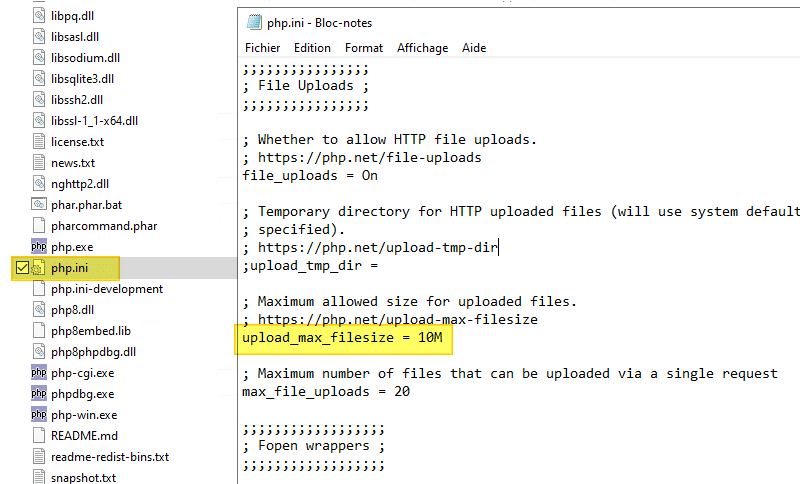Click the php.ini-development file icon
800x484 pixels.
39,289
